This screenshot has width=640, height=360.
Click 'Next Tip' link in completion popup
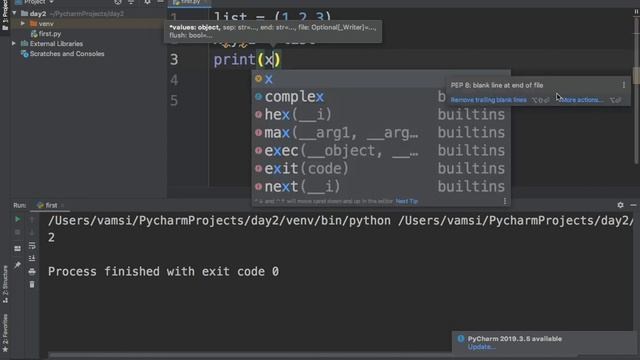(407, 201)
